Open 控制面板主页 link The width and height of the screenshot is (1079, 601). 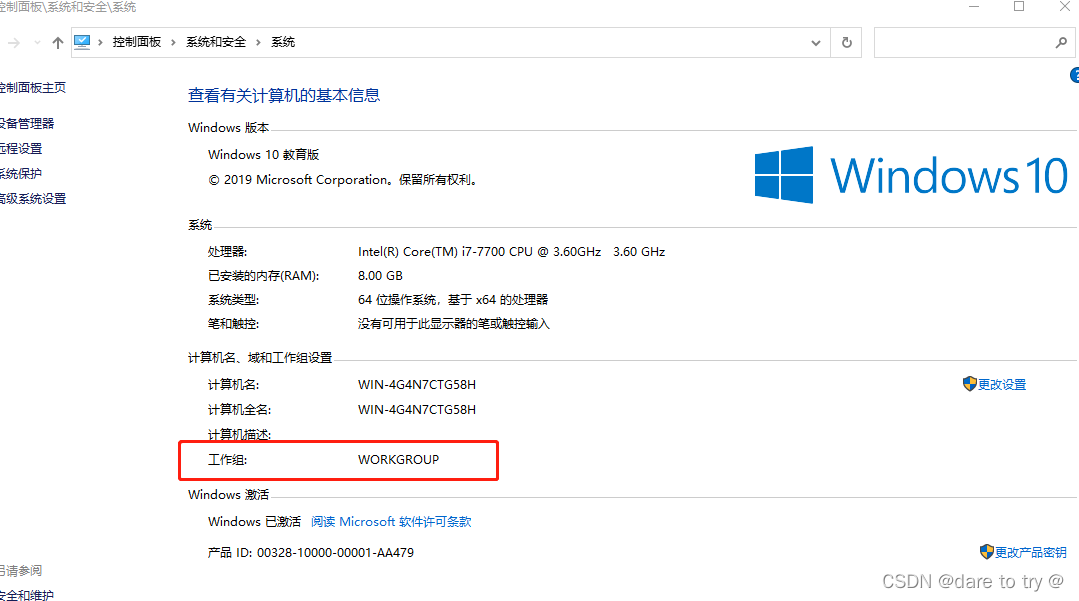(32, 87)
